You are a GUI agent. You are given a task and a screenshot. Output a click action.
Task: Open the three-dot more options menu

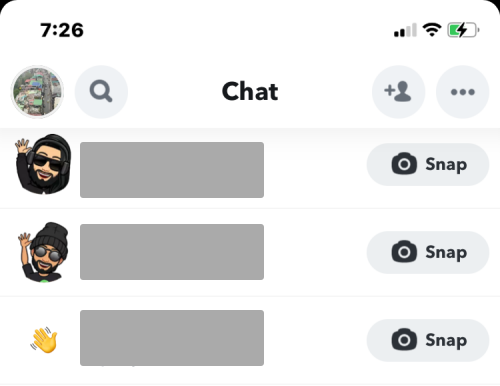[463, 92]
